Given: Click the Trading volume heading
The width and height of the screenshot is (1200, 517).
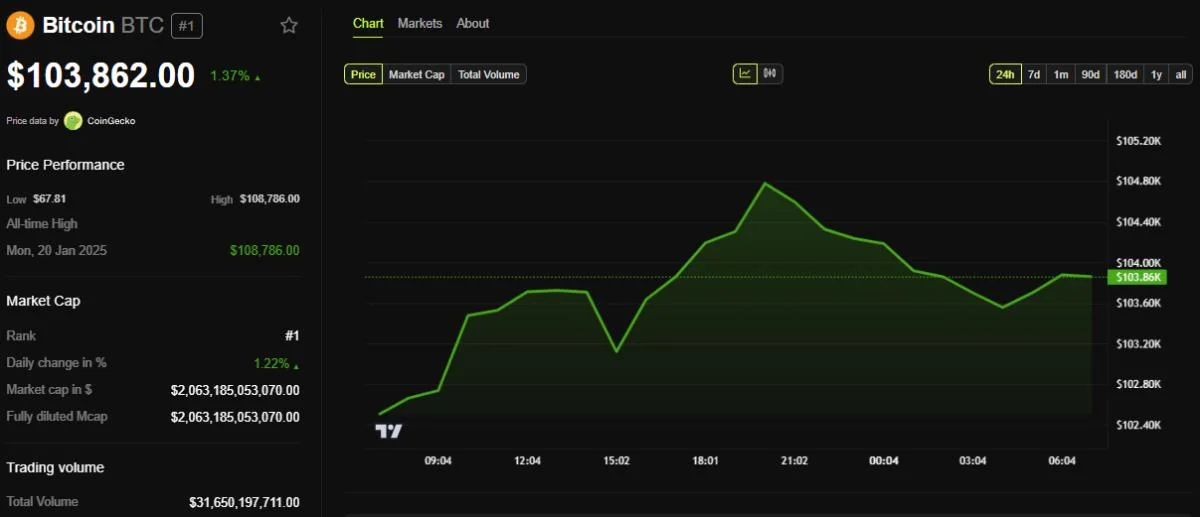Looking at the screenshot, I should tap(56, 468).
